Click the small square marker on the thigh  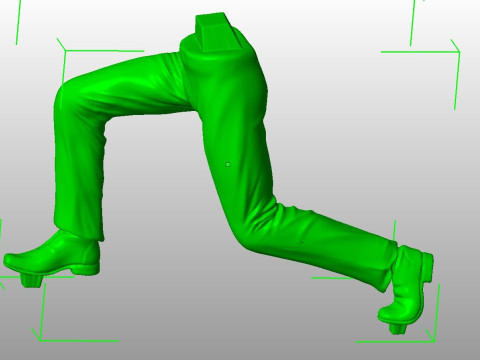pos(228,164)
